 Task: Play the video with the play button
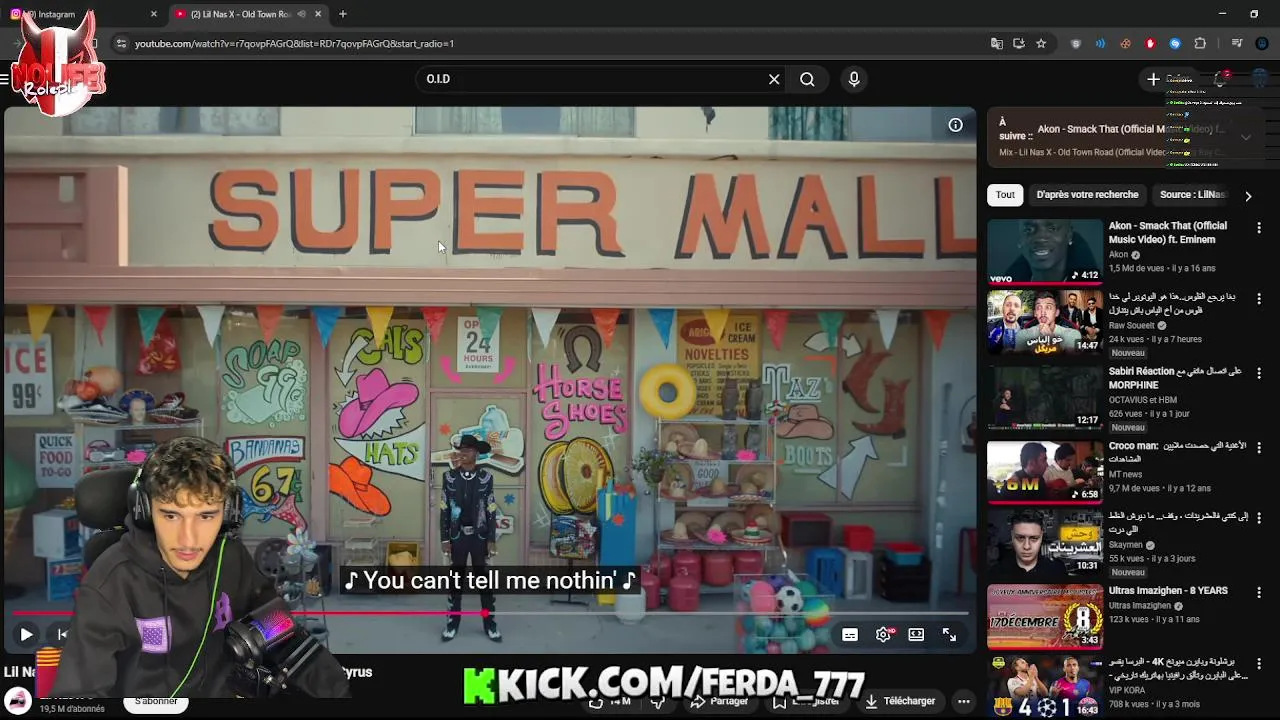[x=26, y=634]
